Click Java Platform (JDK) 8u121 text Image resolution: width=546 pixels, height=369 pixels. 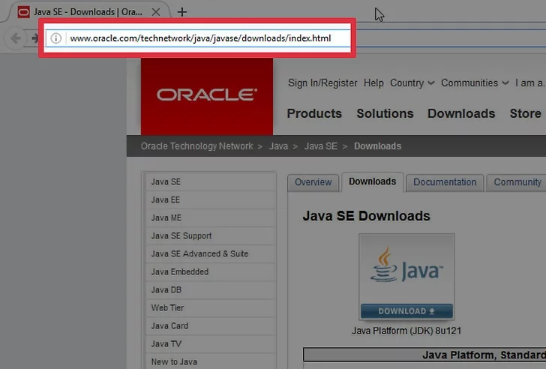click(406, 331)
